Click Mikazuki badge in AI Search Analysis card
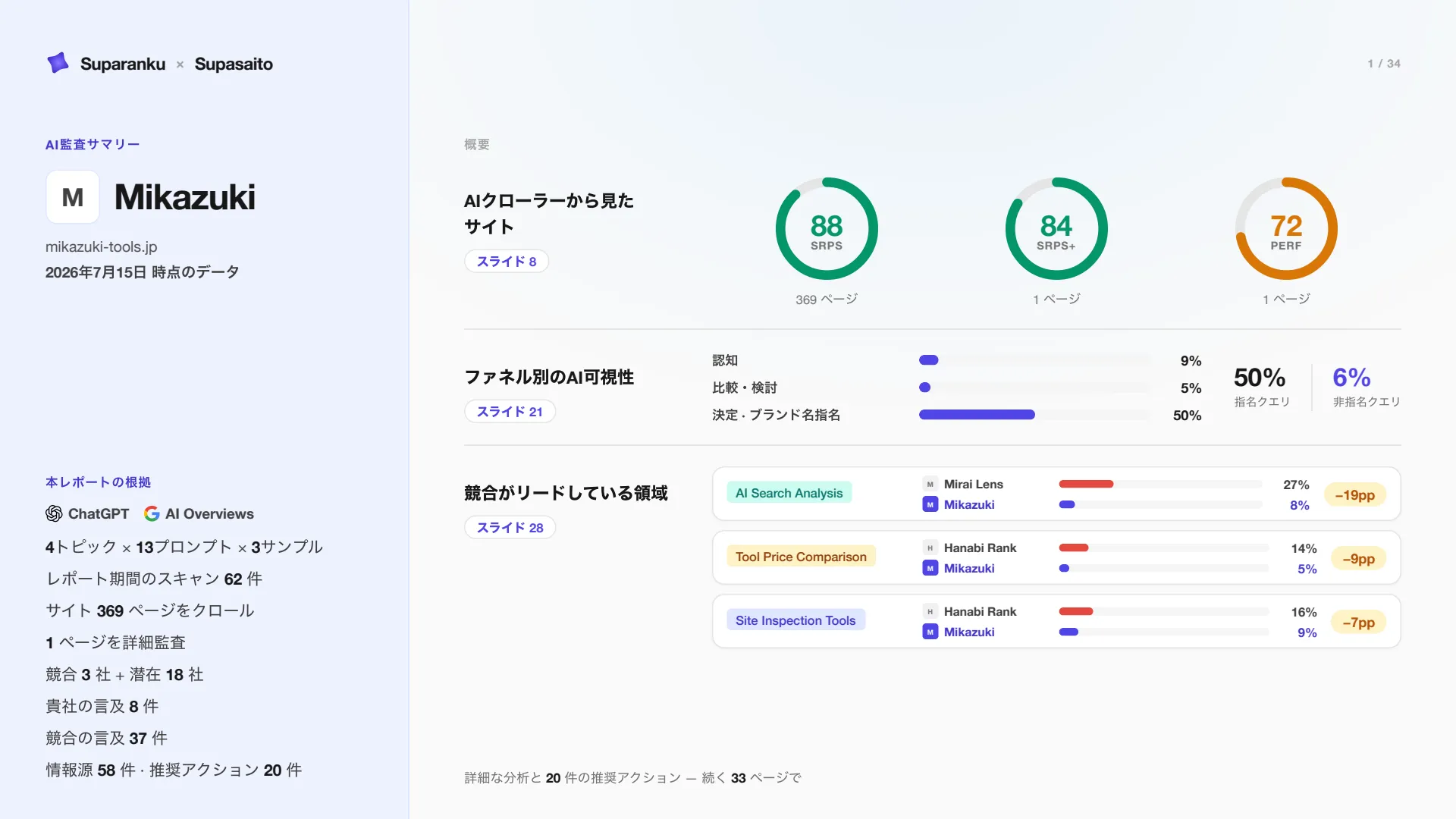Screen dimensions: 1456x819 tap(930, 504)
